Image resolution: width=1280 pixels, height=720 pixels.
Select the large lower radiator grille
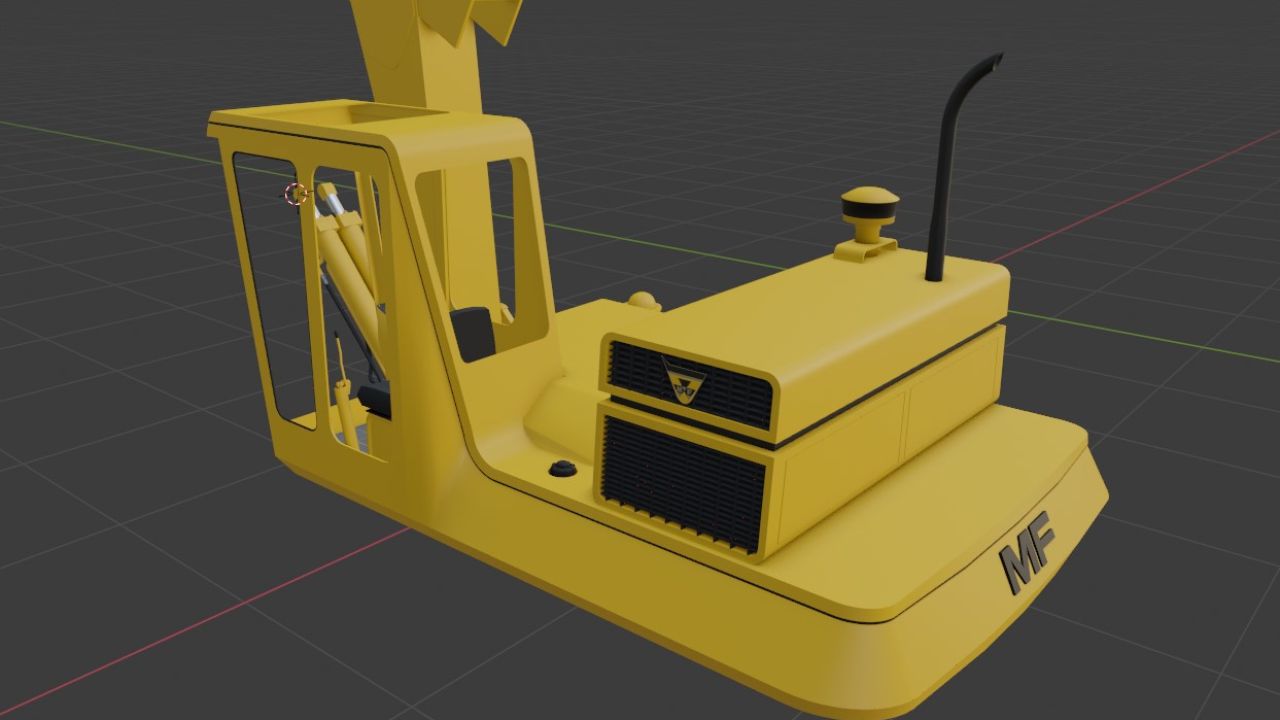pos(683,482)
